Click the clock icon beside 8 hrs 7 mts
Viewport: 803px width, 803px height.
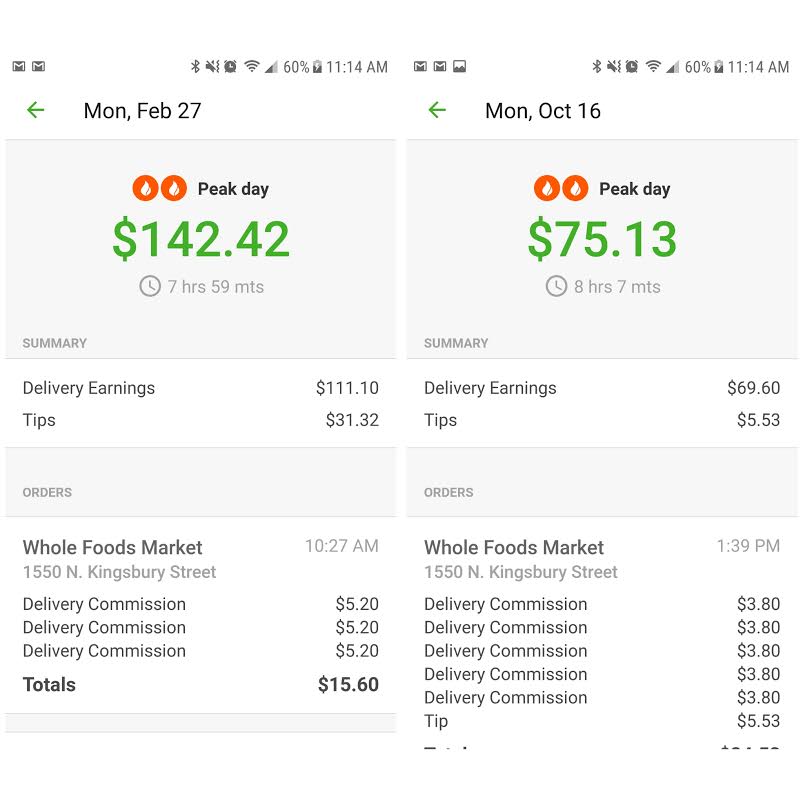554,287
